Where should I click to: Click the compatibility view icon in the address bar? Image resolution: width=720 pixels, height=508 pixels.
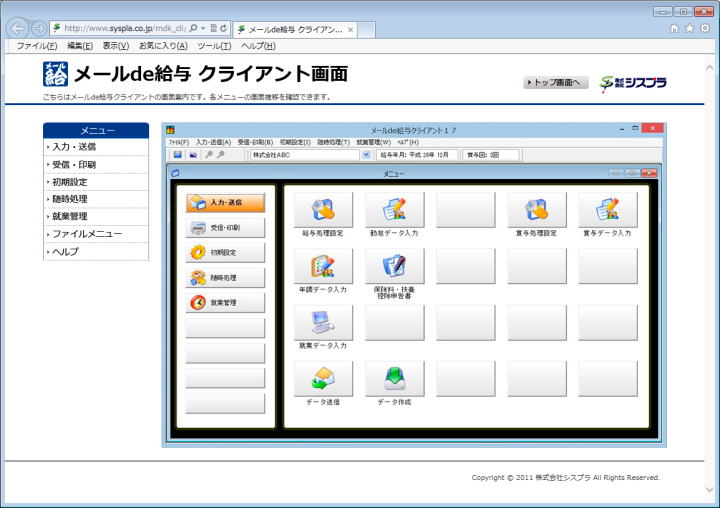pyautogui.click(x=214, y=28)
